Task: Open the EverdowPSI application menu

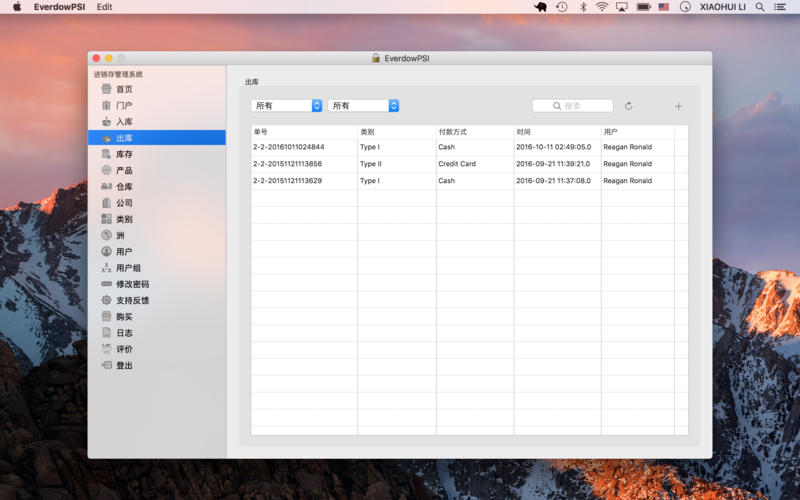Action: tap(59, 7)
